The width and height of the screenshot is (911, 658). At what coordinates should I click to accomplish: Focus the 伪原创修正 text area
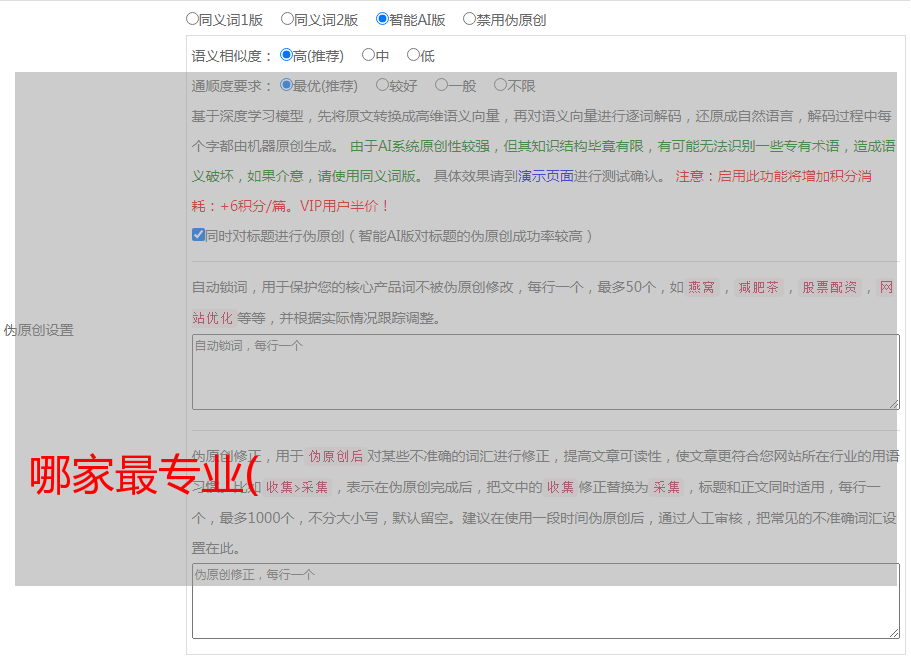click(x=545, y=601)
